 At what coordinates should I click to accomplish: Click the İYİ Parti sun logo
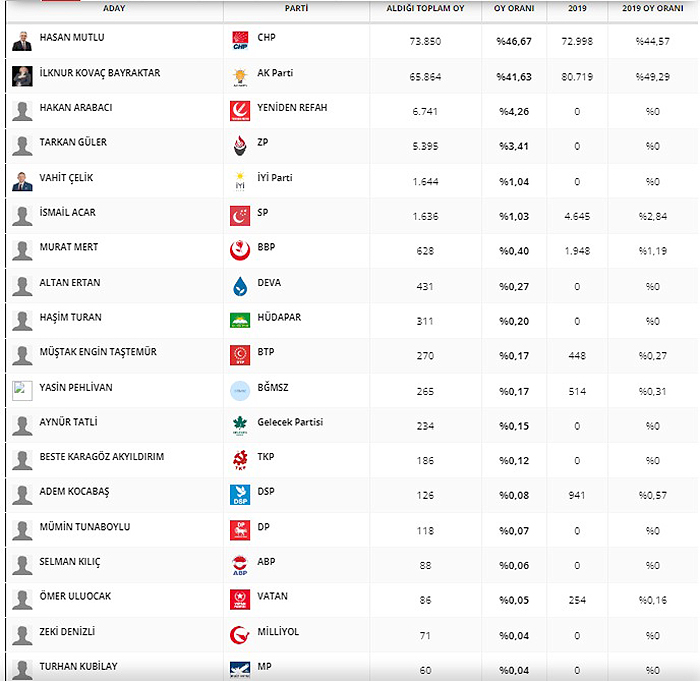tap(240, 181)
